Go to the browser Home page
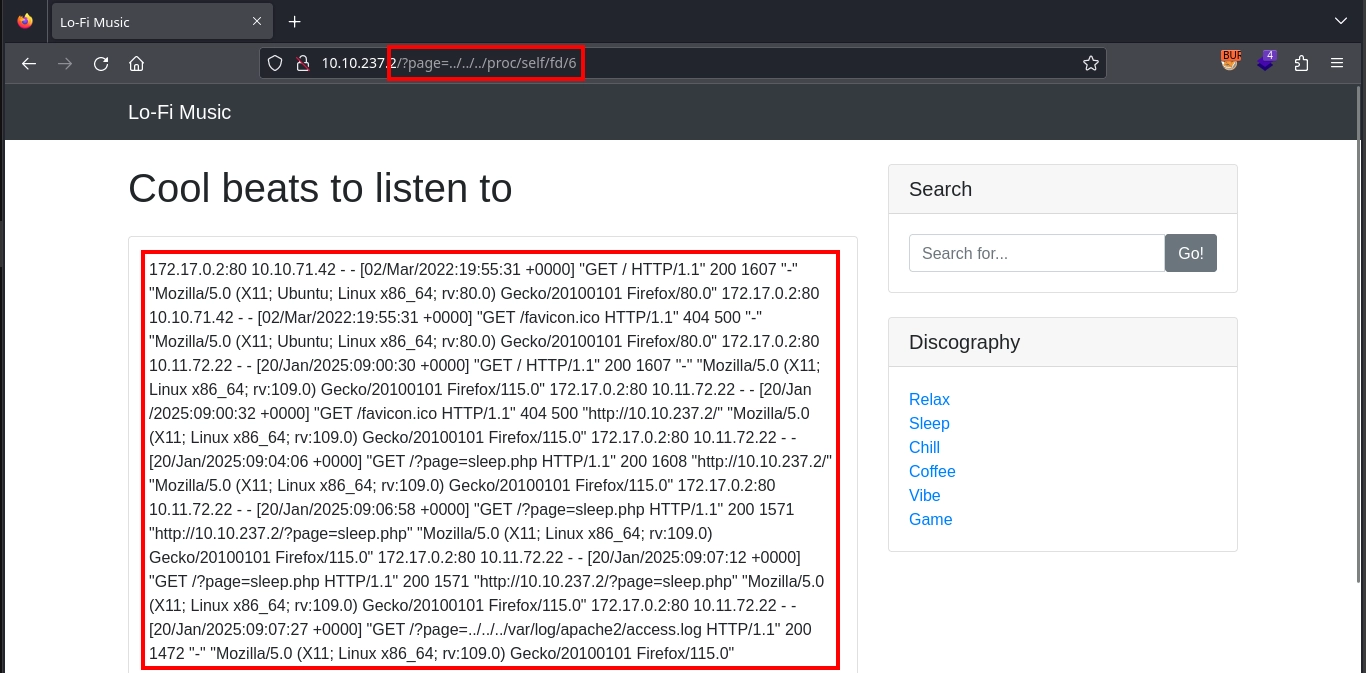Screen dimensions: 1366x673 [137, 64]
